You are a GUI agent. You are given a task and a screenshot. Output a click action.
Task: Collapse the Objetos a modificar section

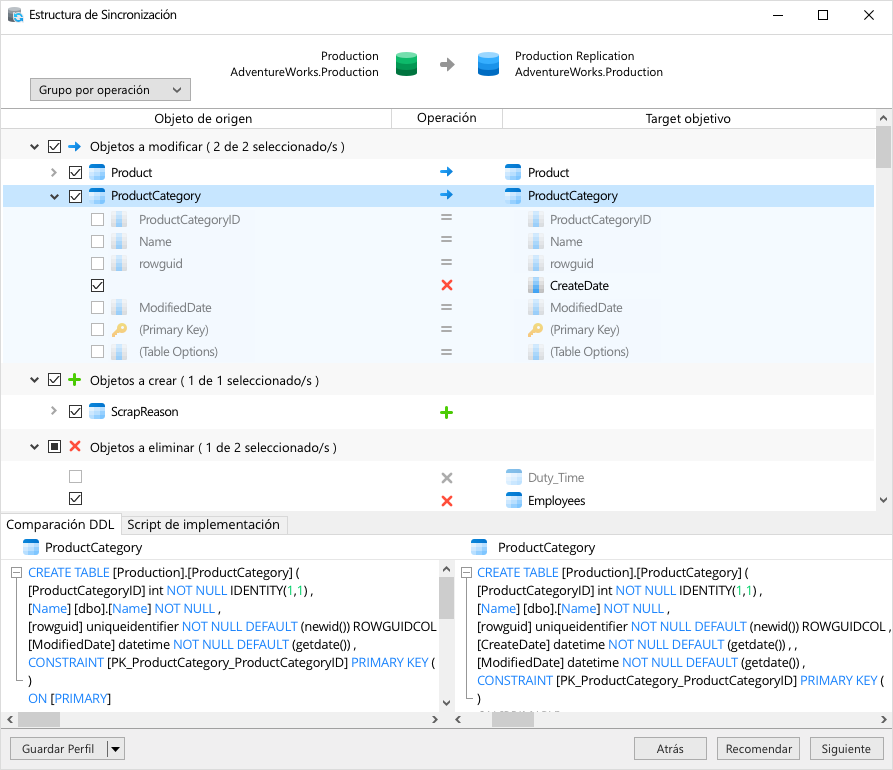[33, 144]
